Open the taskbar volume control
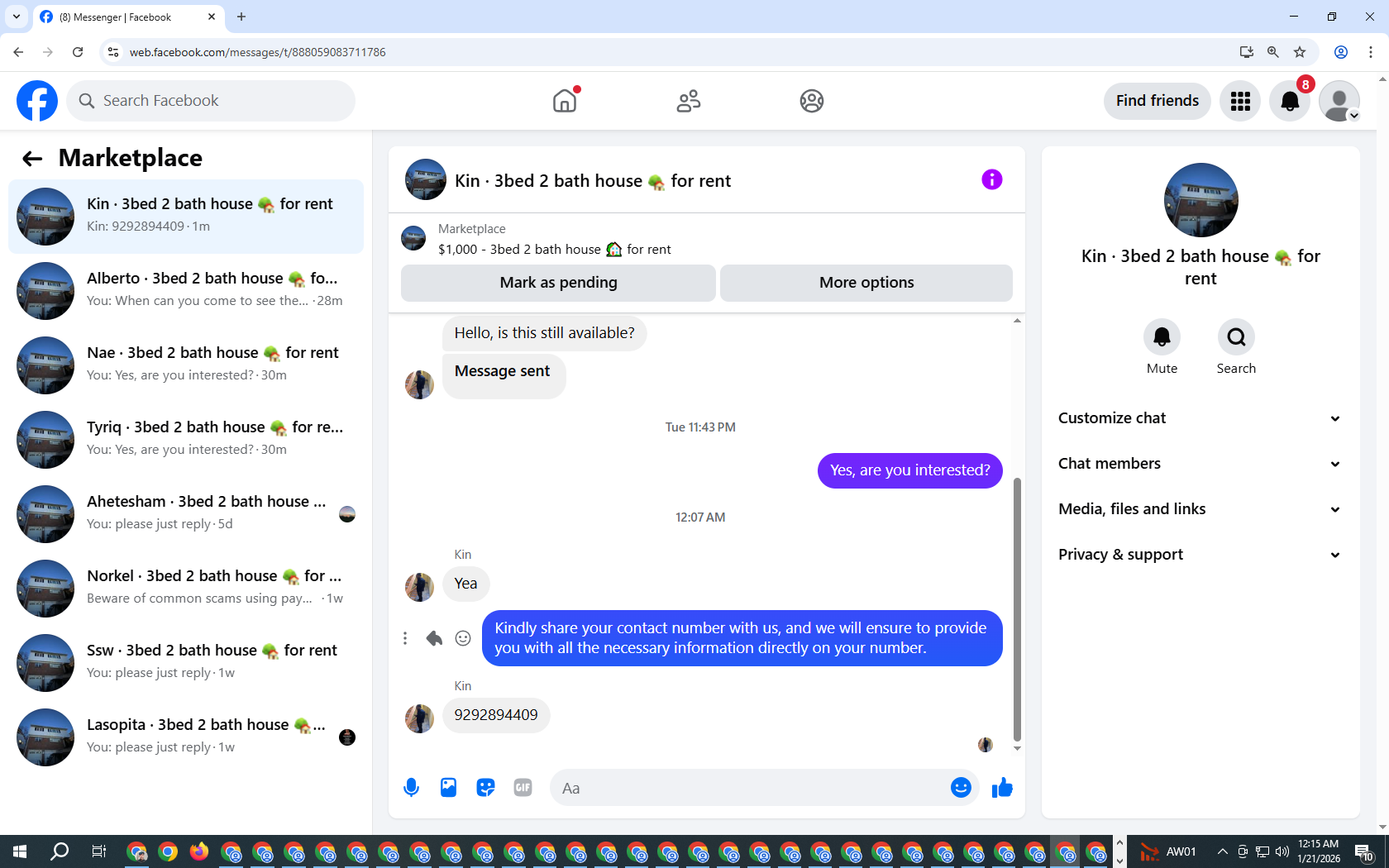1389x868 pixels. point(1282,851)
